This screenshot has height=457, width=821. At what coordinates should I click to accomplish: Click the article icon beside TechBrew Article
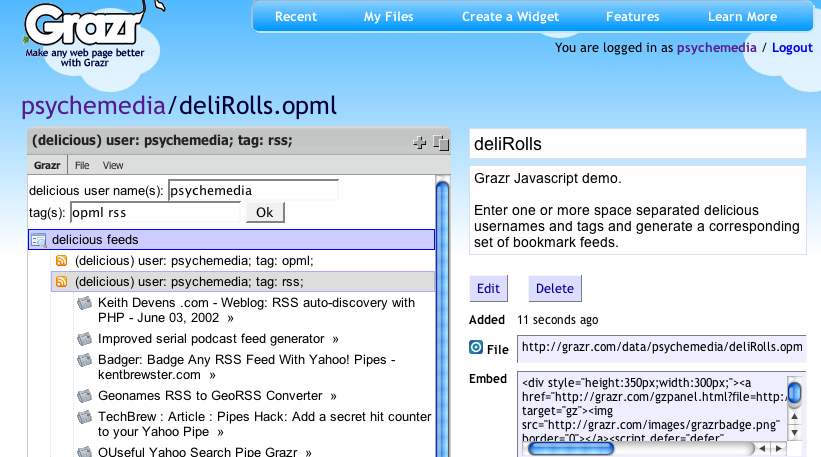(x=84, y=417)
